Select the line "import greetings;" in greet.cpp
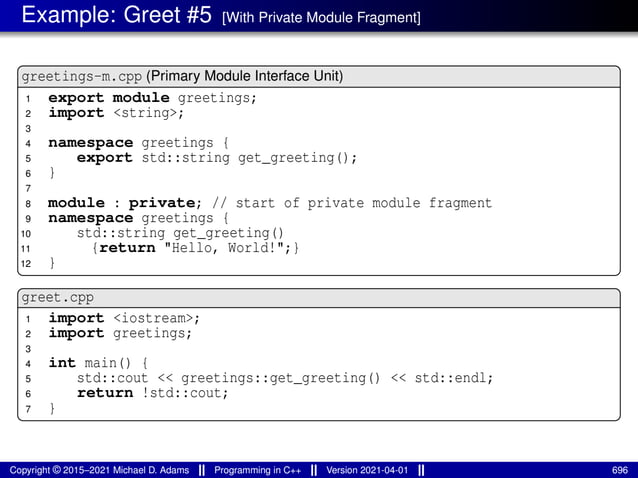This screenshot has height=478, width=638. pos(120,333)
